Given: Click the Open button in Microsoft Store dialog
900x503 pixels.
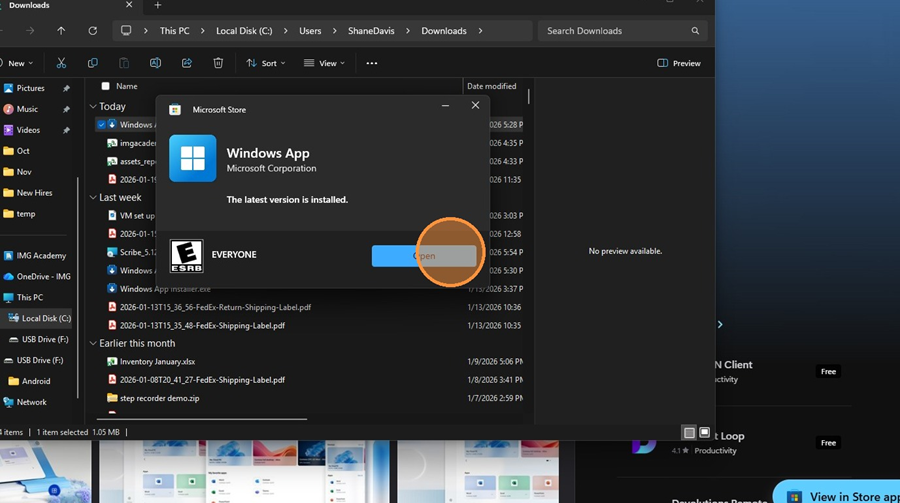Looking at the screenshot, I should point(424,256).
